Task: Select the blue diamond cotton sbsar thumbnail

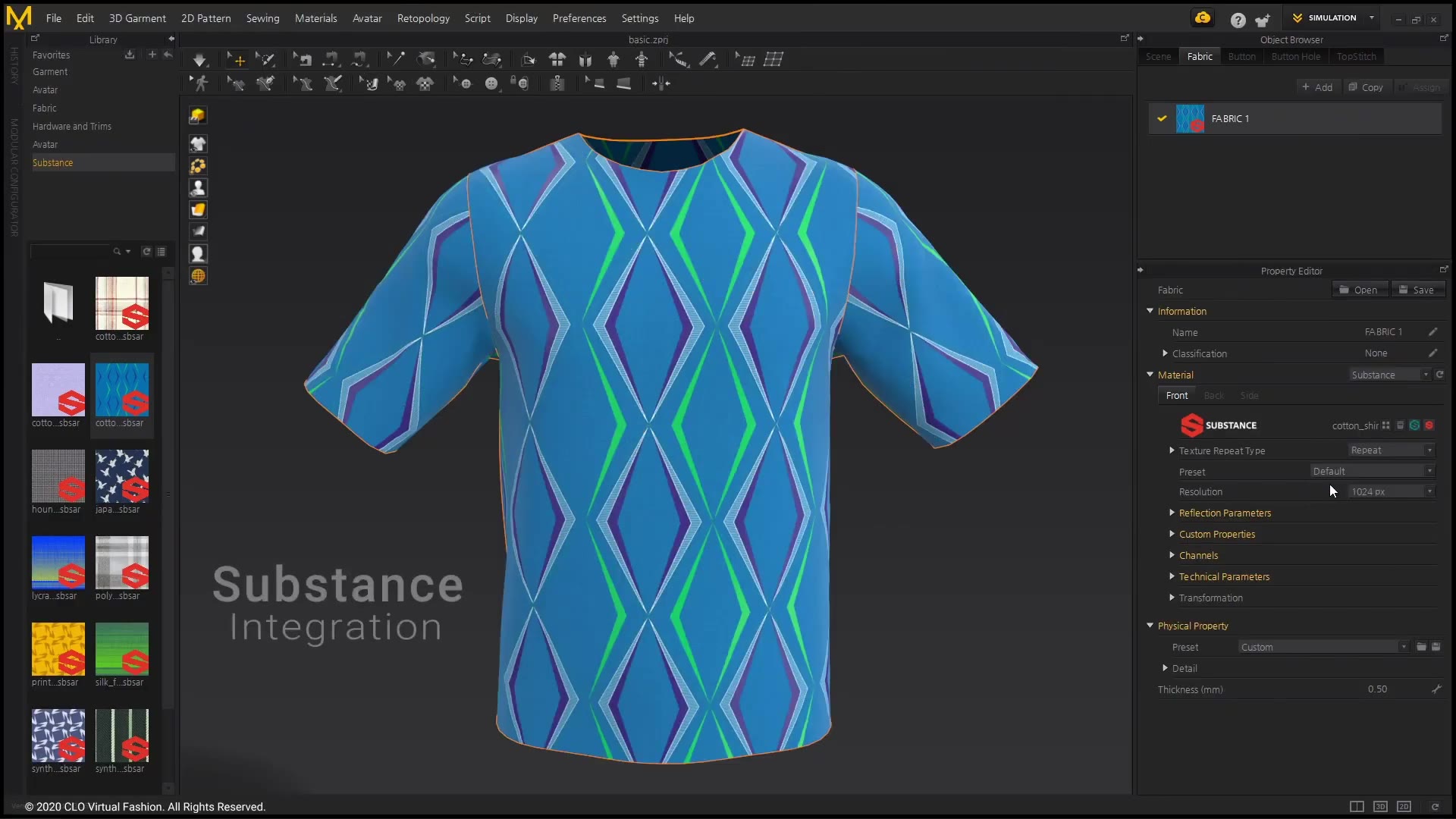Action: point(122,390)
